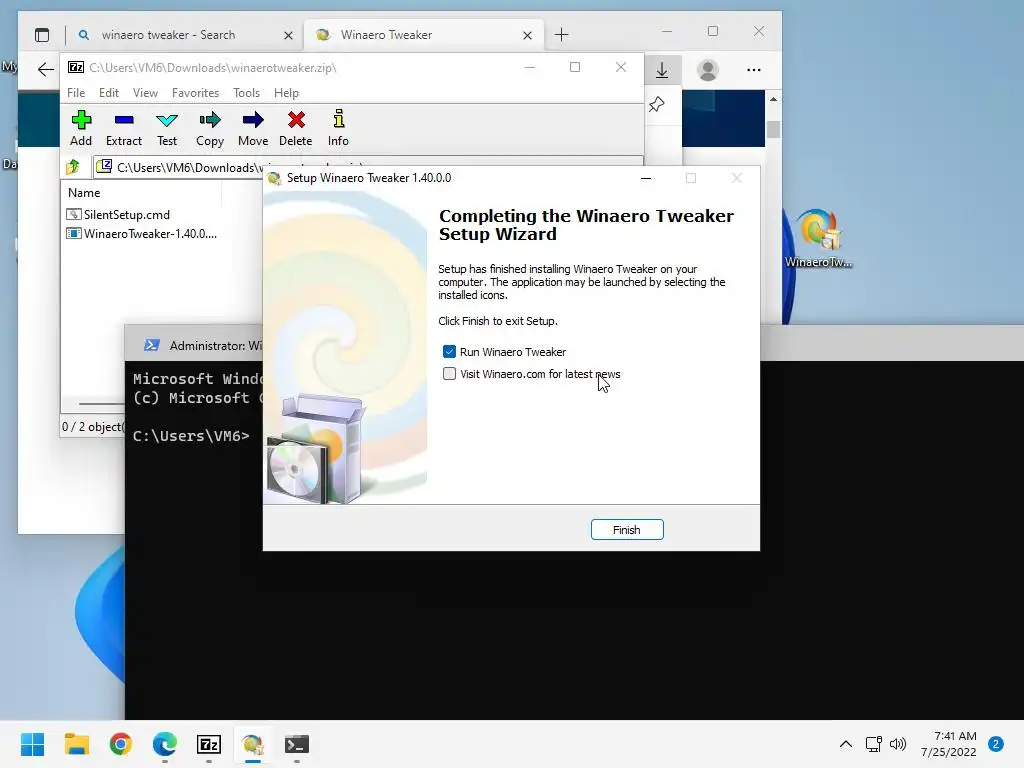Pin the Edge downloads panel
This screenshot has width=1024, height=768.
(656, 104)
